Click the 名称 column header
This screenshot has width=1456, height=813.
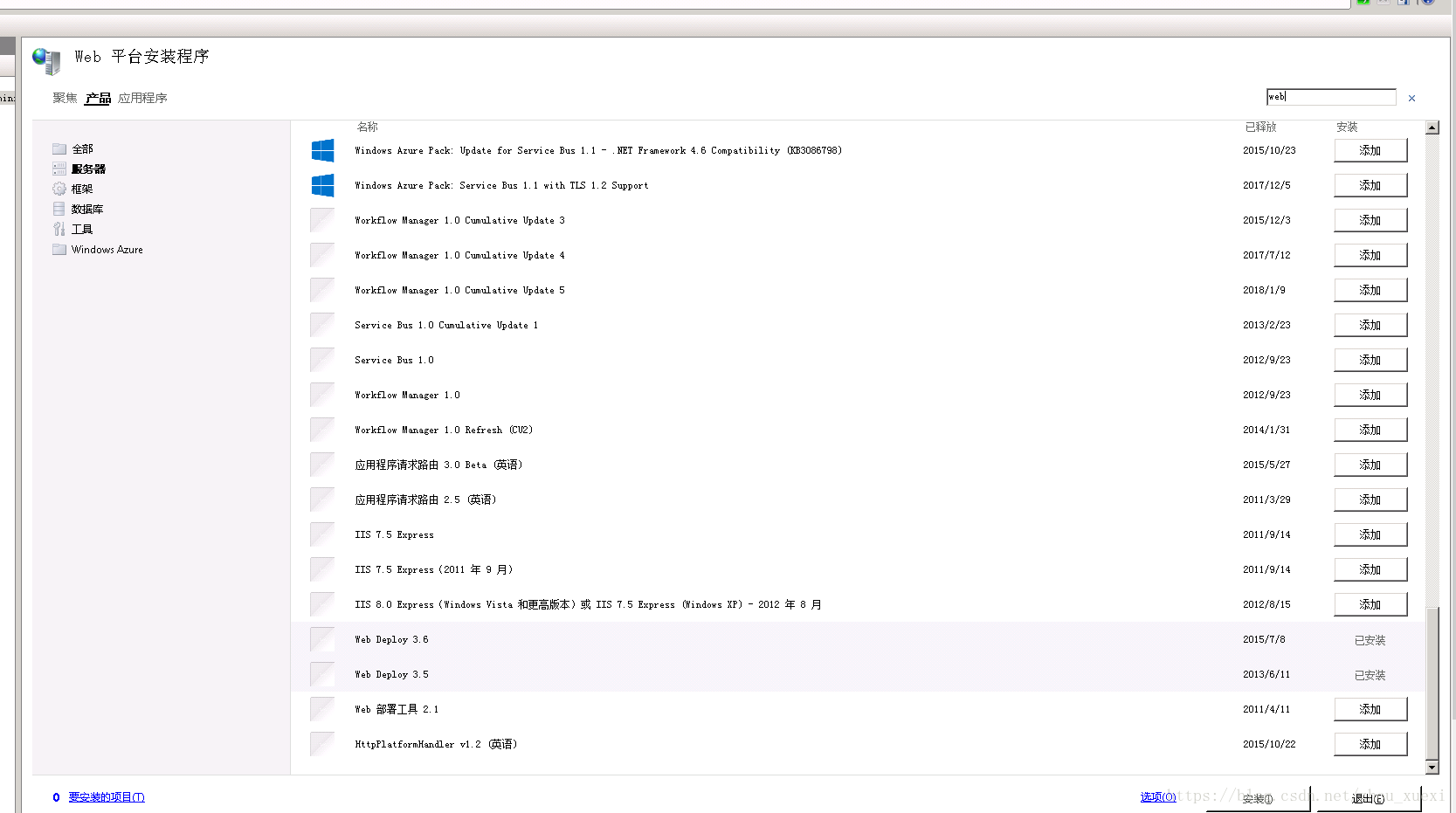(x=367, y=127)
